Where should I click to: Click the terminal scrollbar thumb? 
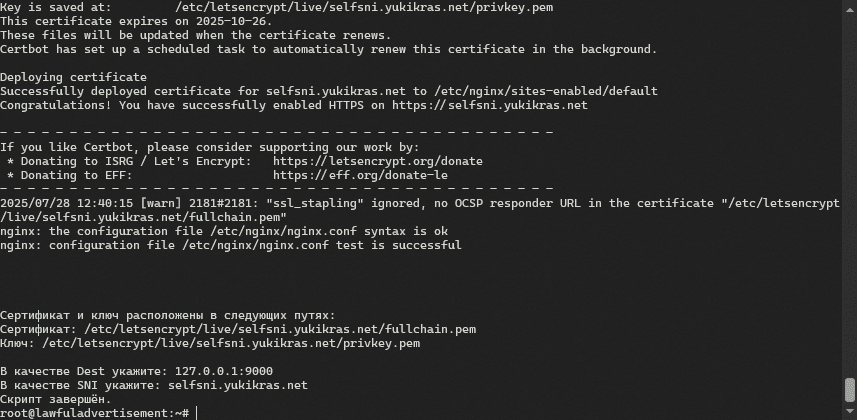click(850, 391)
